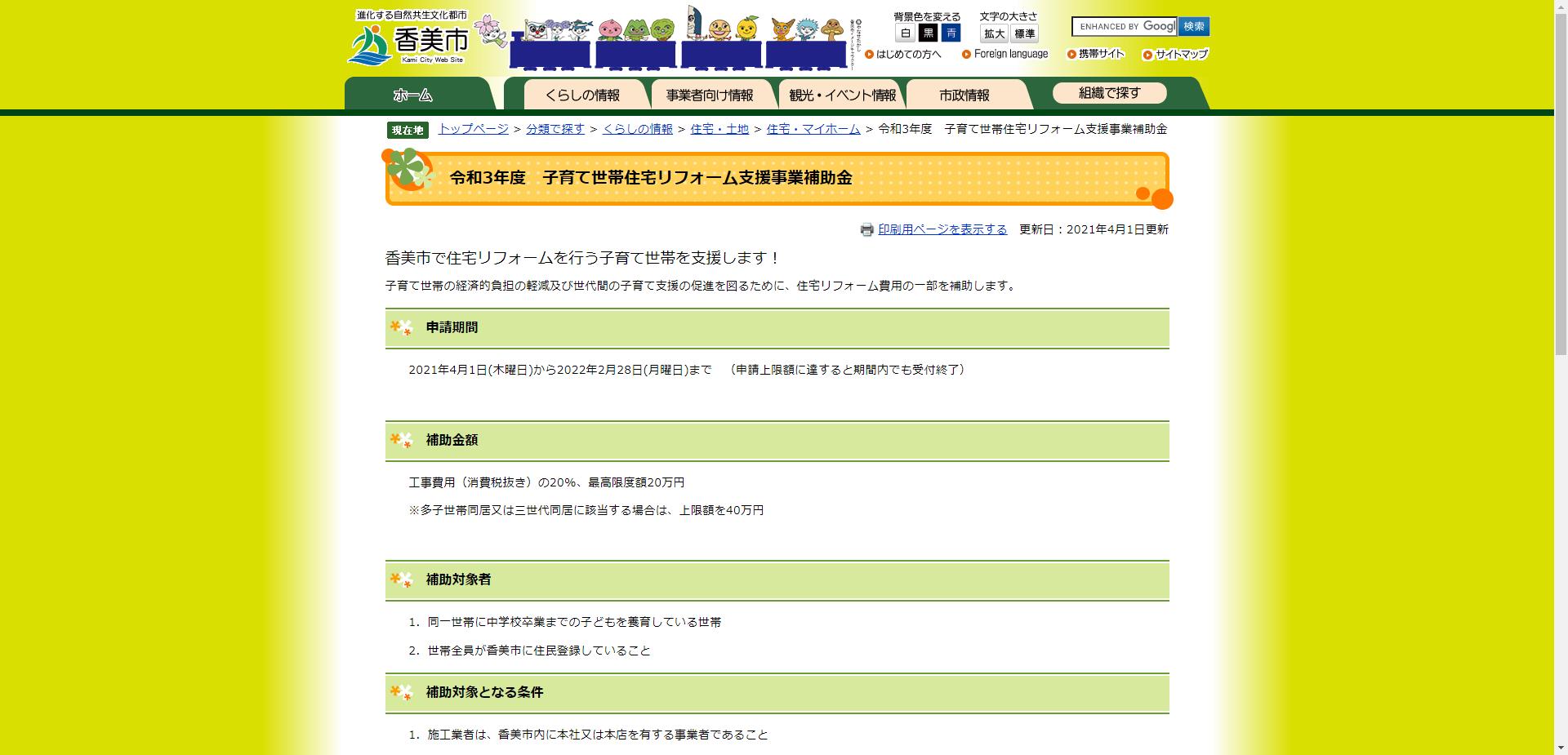
Task: Click the printer icon beside the print link
Action: coord(866,230)
